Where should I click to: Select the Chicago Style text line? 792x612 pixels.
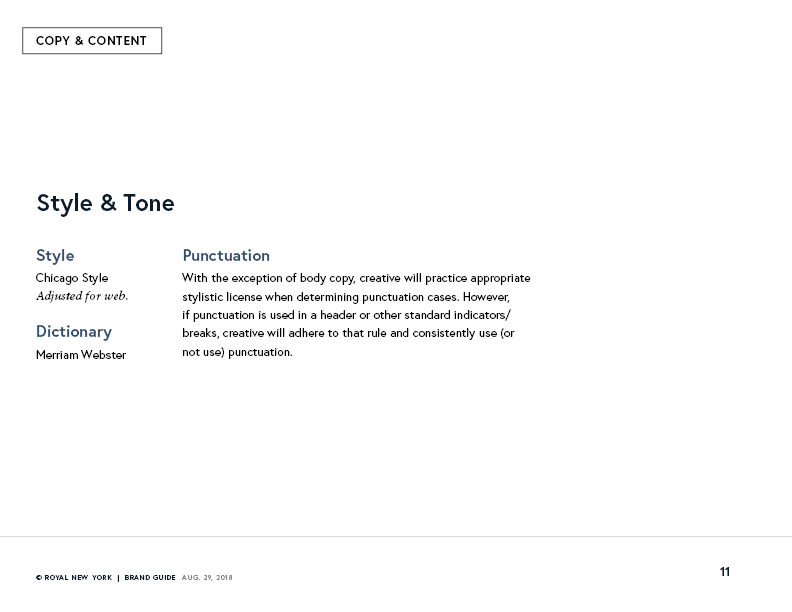(x=72, y=278)
